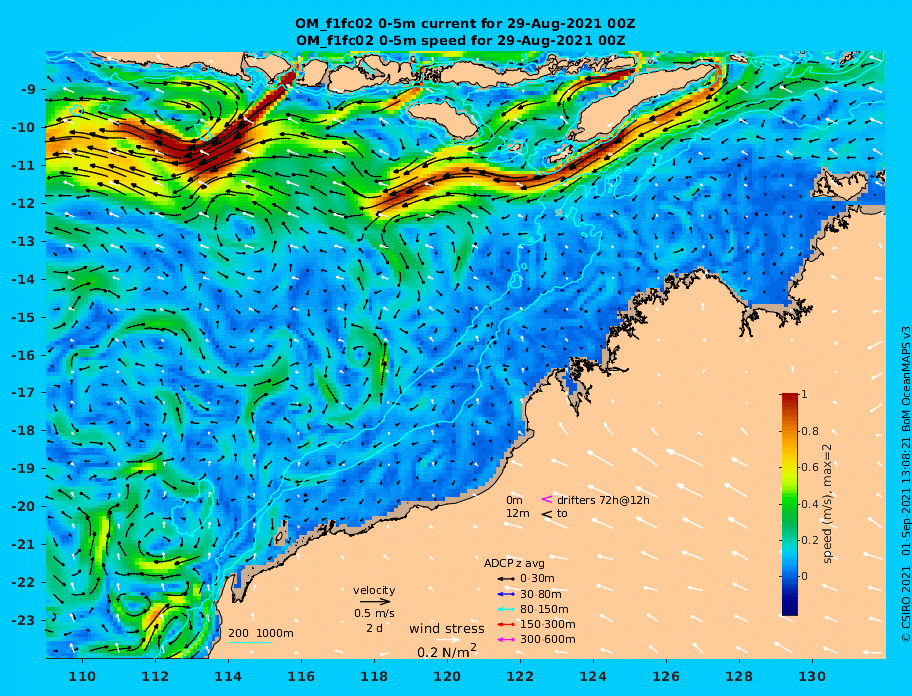Click the 'velocity' legend label
Viewport: 912px width, 696px height.
pos(374,591)
